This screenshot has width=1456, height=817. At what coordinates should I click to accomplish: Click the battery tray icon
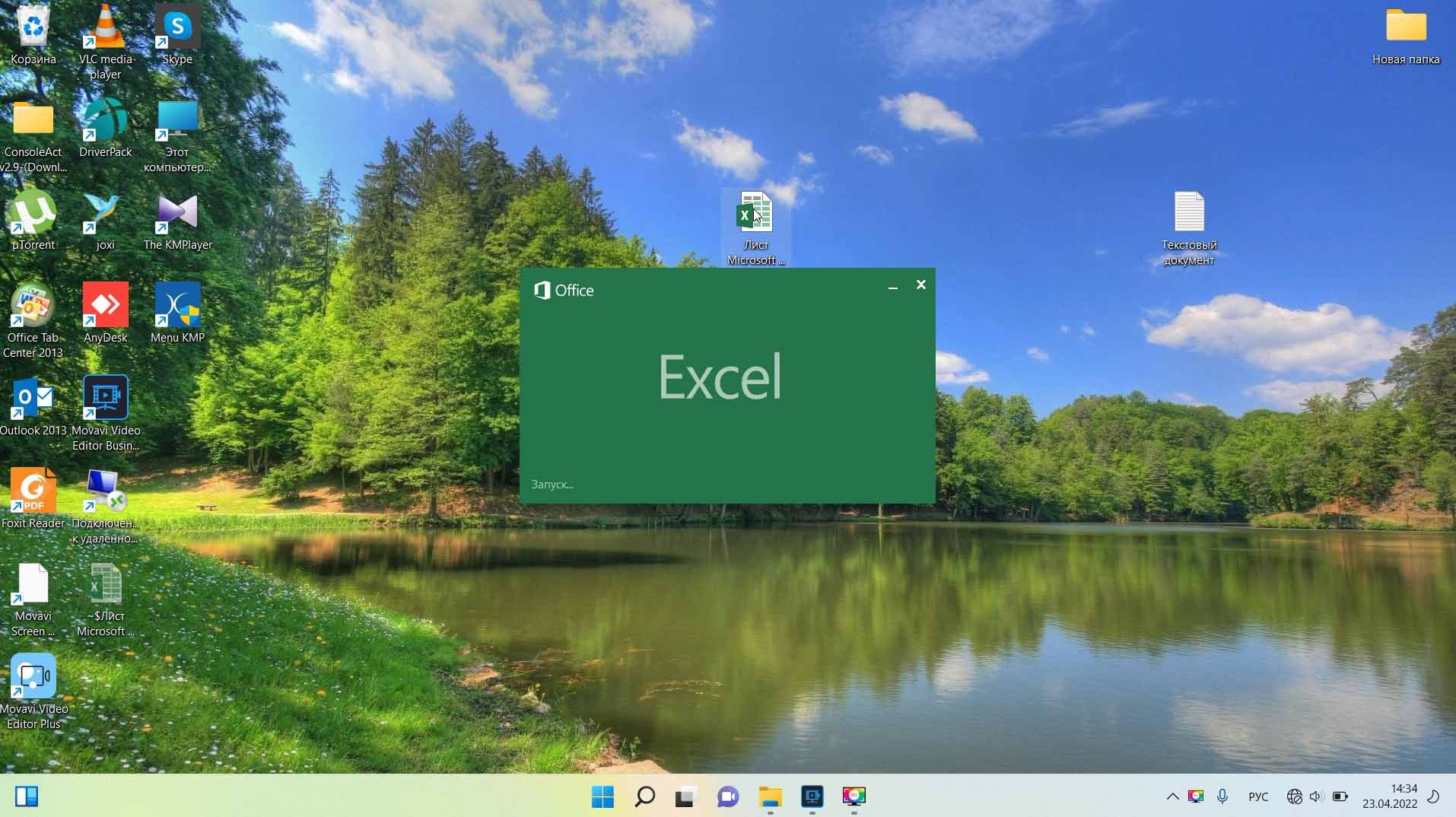click(1340, 796)
